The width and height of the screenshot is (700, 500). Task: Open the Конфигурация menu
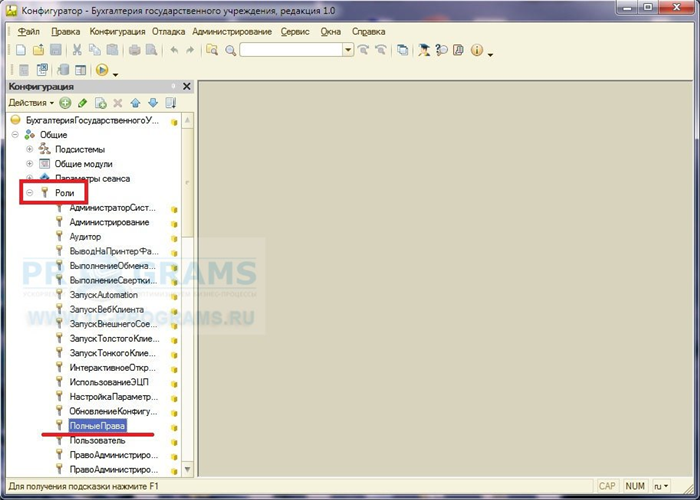point(117,32)
